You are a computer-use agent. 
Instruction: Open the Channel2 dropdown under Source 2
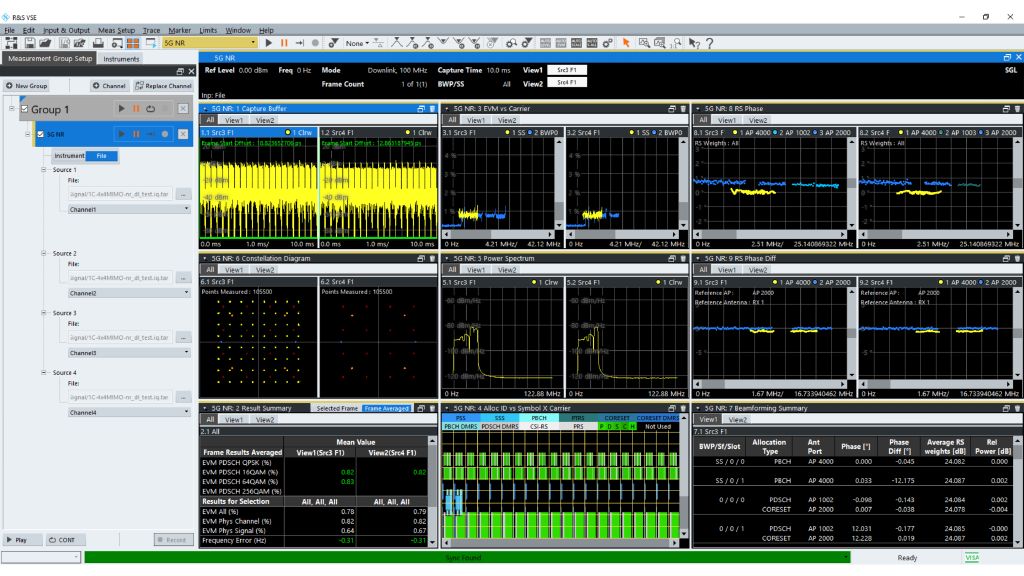pos(129,293)
